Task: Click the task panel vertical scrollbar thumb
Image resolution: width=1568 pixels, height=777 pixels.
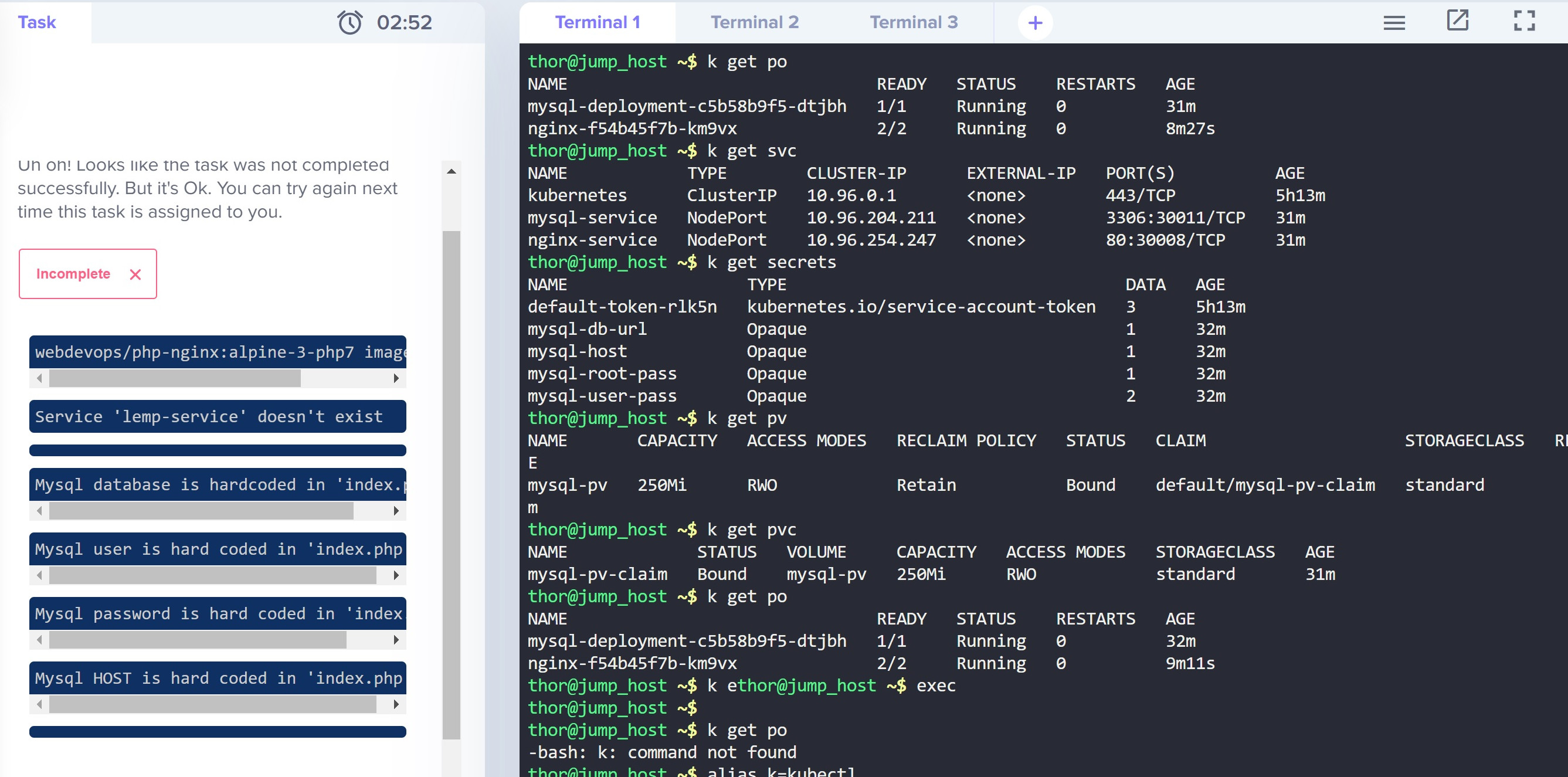Action: [451, 484]
